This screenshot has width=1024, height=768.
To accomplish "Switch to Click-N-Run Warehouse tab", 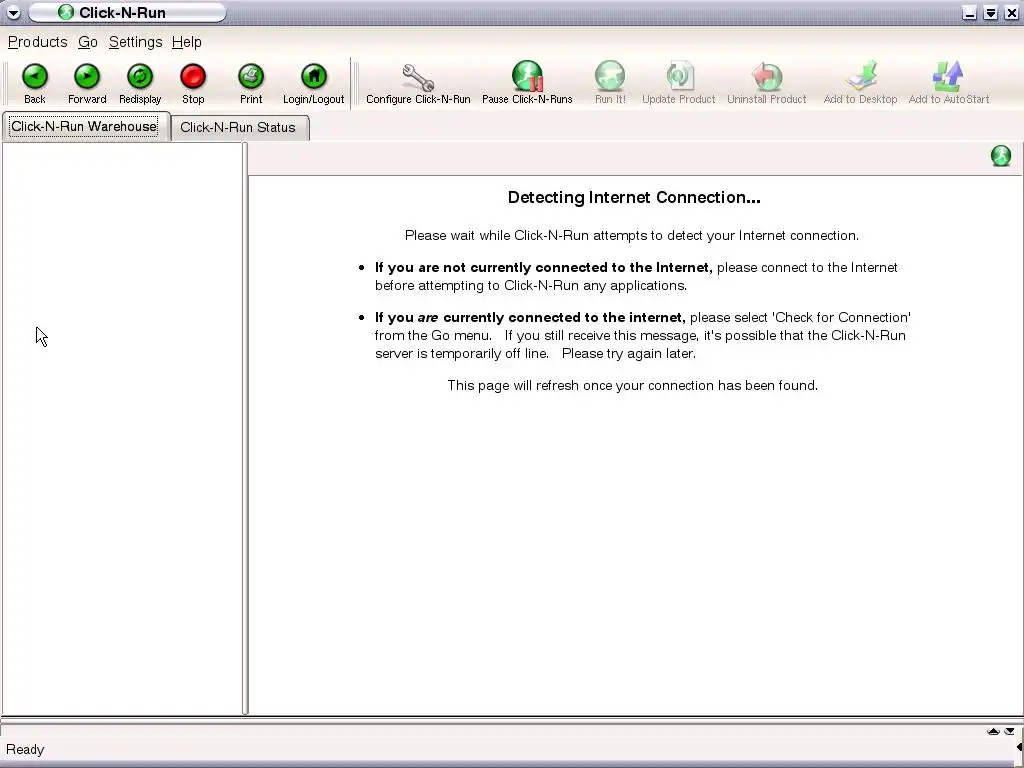I will 84,126.
